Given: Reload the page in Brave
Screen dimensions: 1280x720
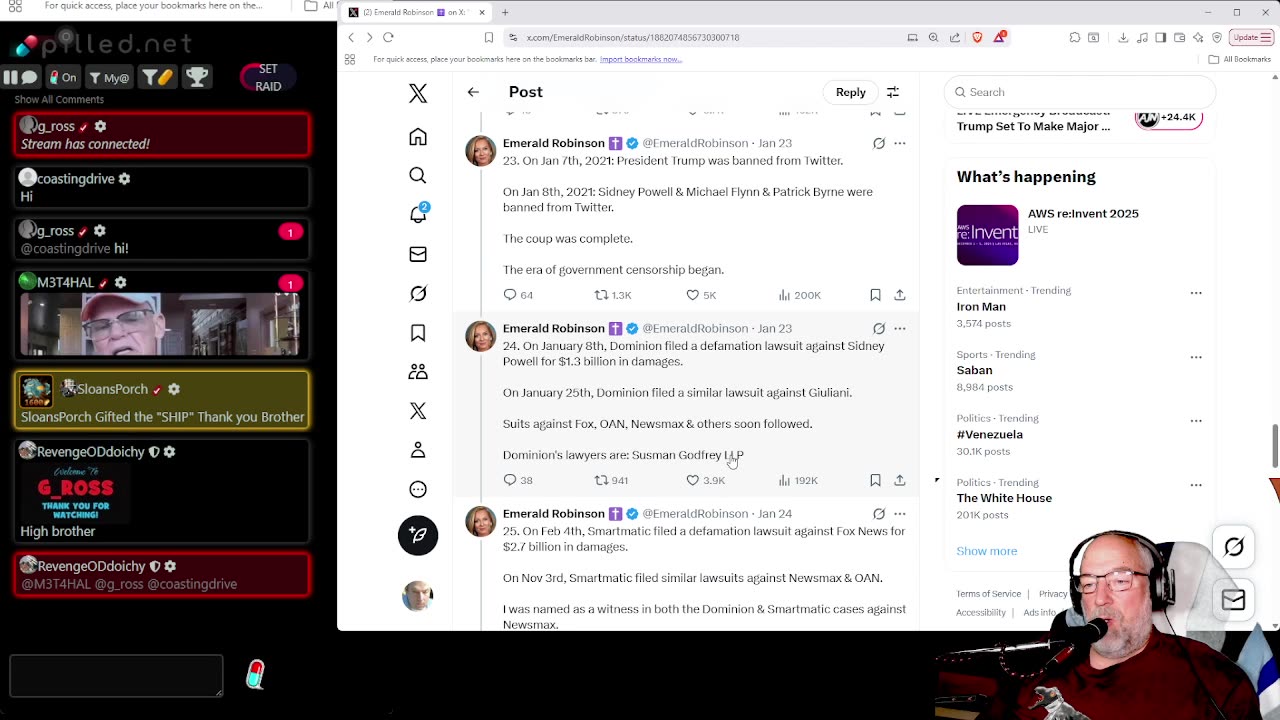Looking at the screenshot, I should pyautogui.click(x=388, y=37).
